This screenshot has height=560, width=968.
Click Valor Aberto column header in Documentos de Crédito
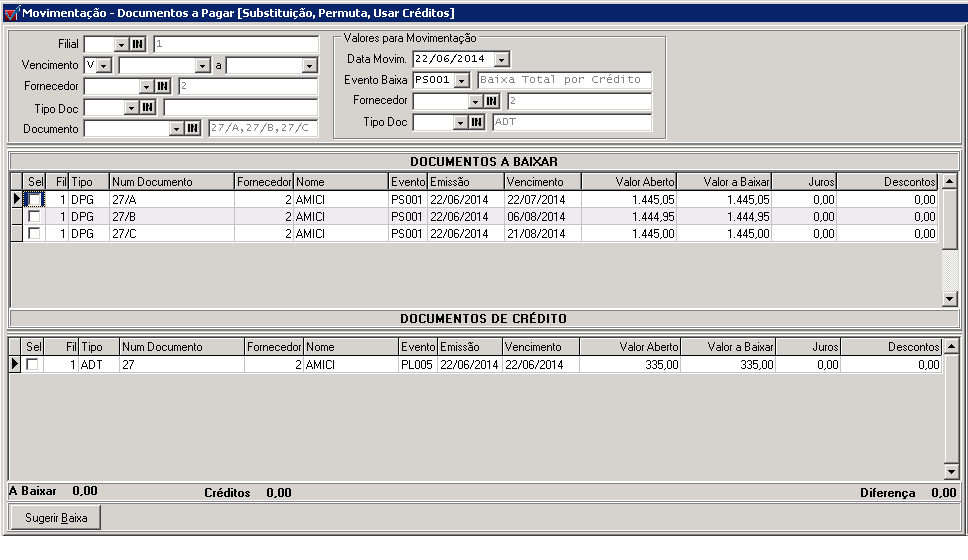[630, 347]
